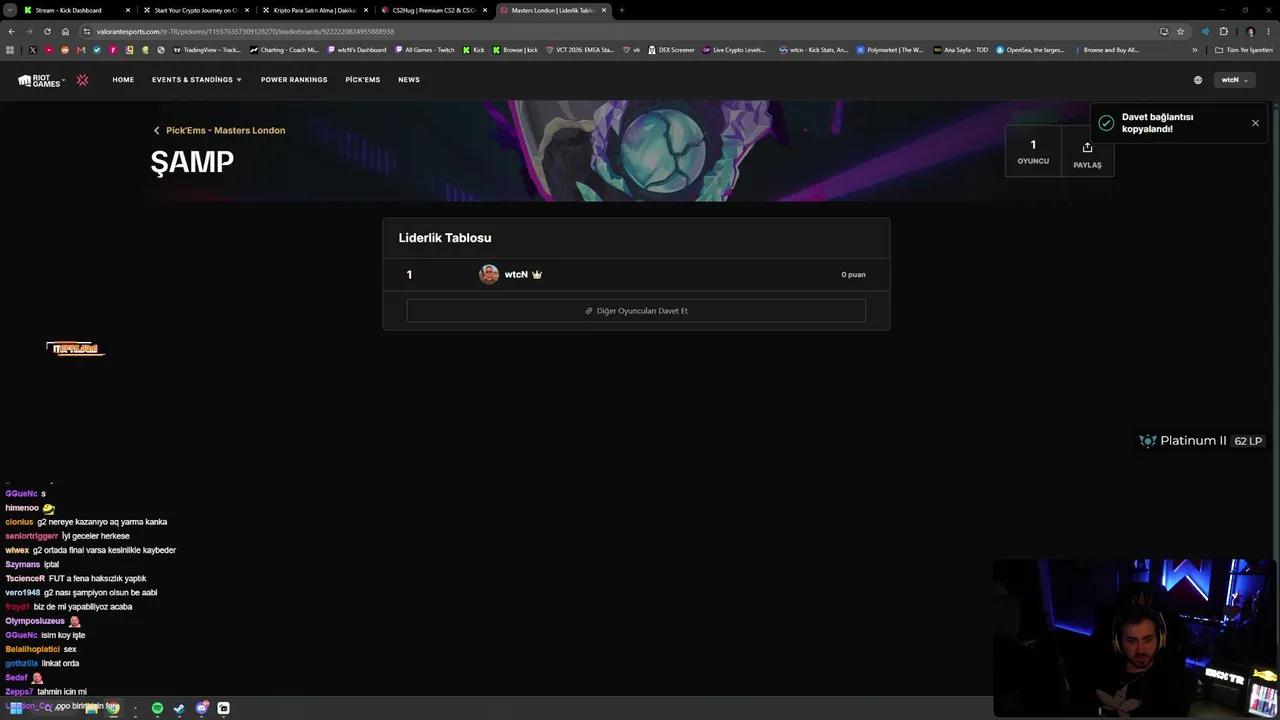Click the wtcN player name row
This screenshot has width=1280, height=720.
[x=636, y=274]
